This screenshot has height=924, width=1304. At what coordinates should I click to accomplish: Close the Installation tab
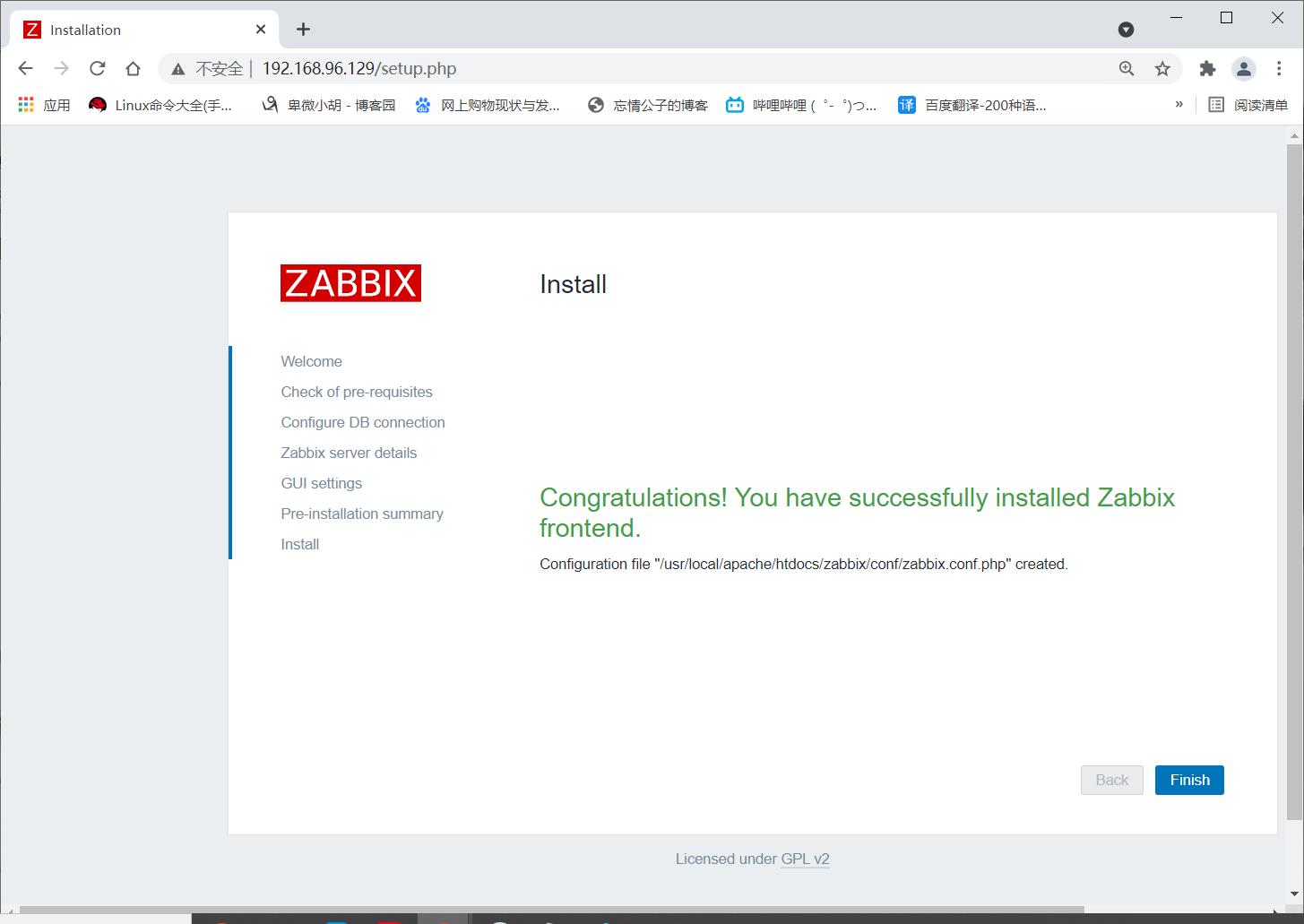click(261, 30)
